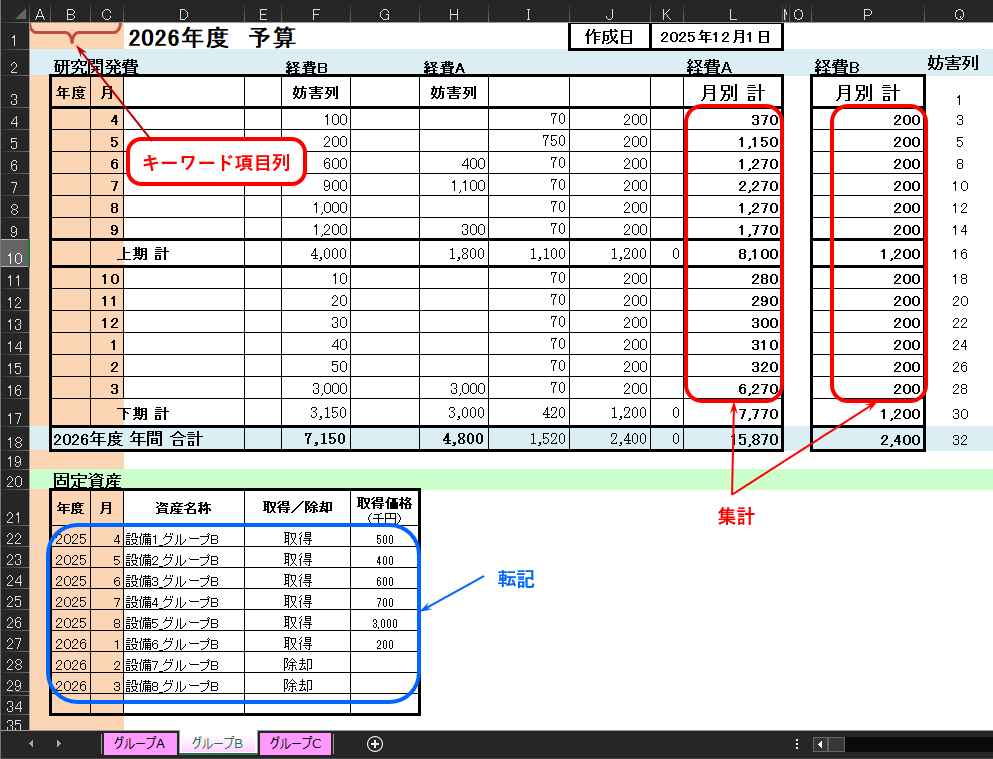Click the value 2,400 in column P
The height and width of the screenshot is (759, 993).
coord(868,439)
